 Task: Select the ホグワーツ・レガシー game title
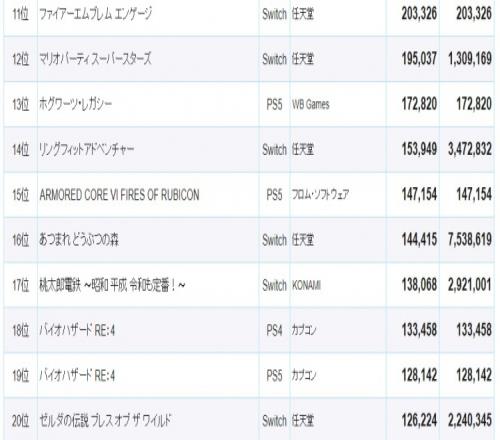(76, 104)
